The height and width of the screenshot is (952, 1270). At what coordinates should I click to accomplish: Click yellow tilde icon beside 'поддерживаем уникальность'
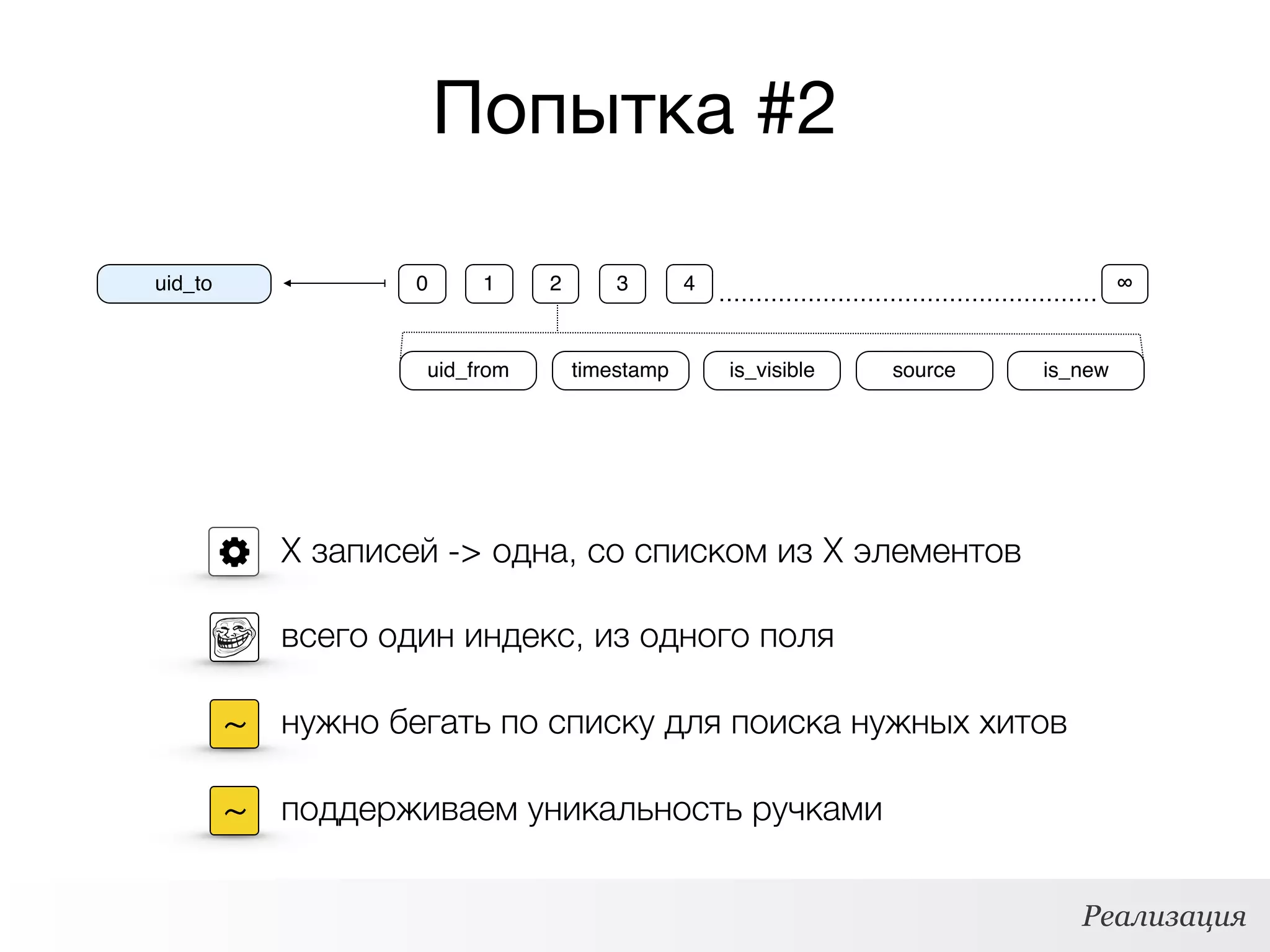(234, 811)
